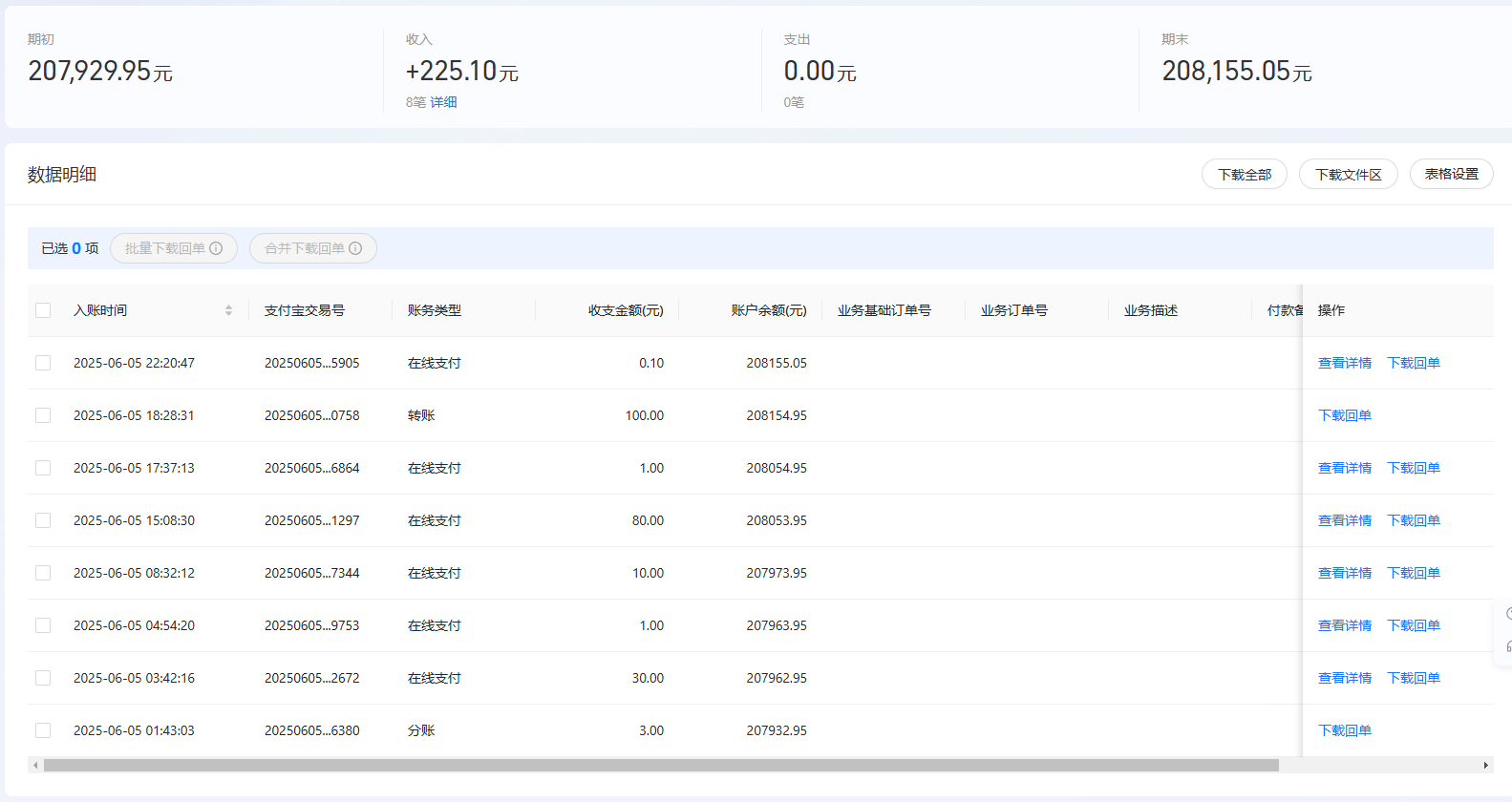1512x802 pixels.
Task: Download the receipt (下载回单) for the 100.00 转账 row
Action: tap(1344, 415)
